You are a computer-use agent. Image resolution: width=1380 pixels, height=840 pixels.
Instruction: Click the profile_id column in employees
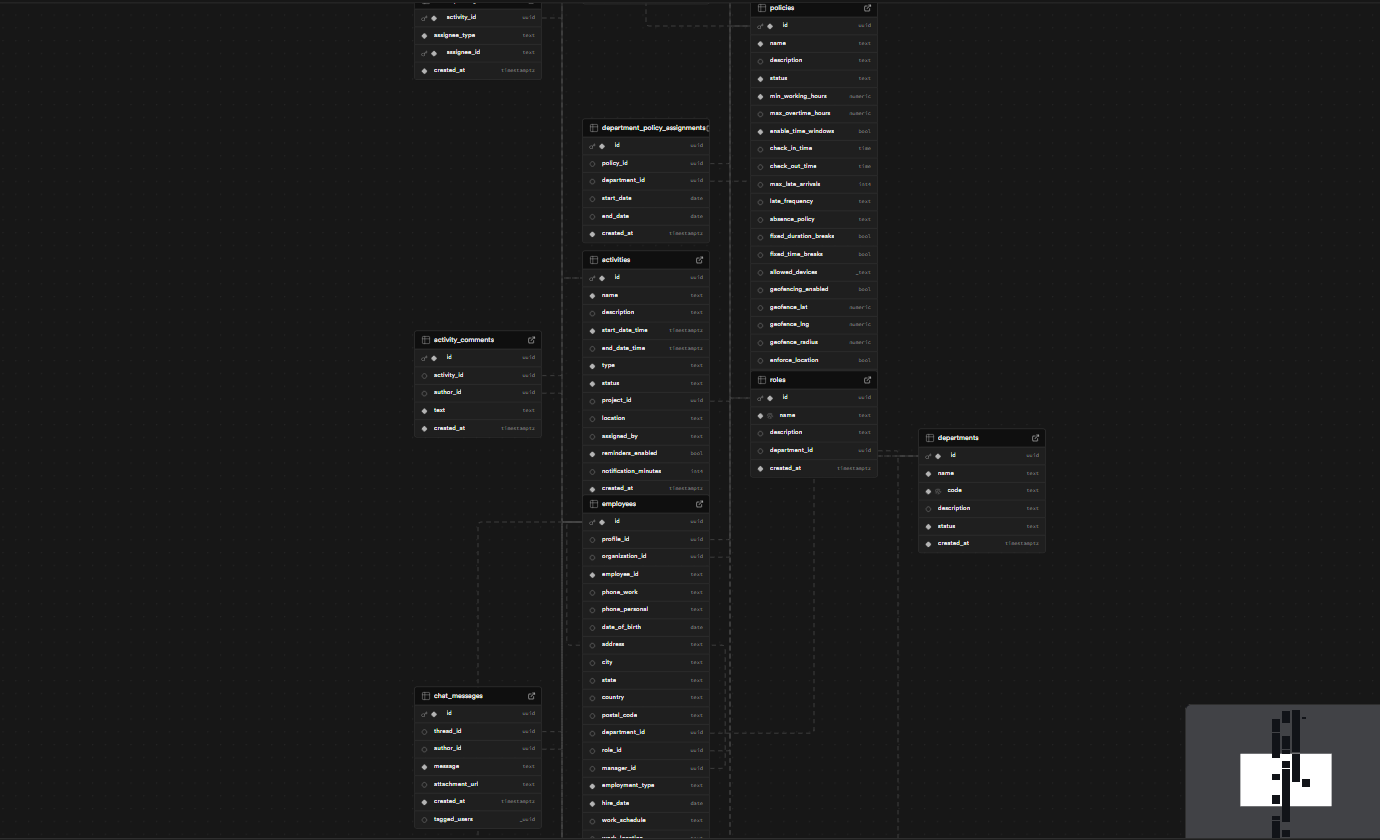point(646,539)
